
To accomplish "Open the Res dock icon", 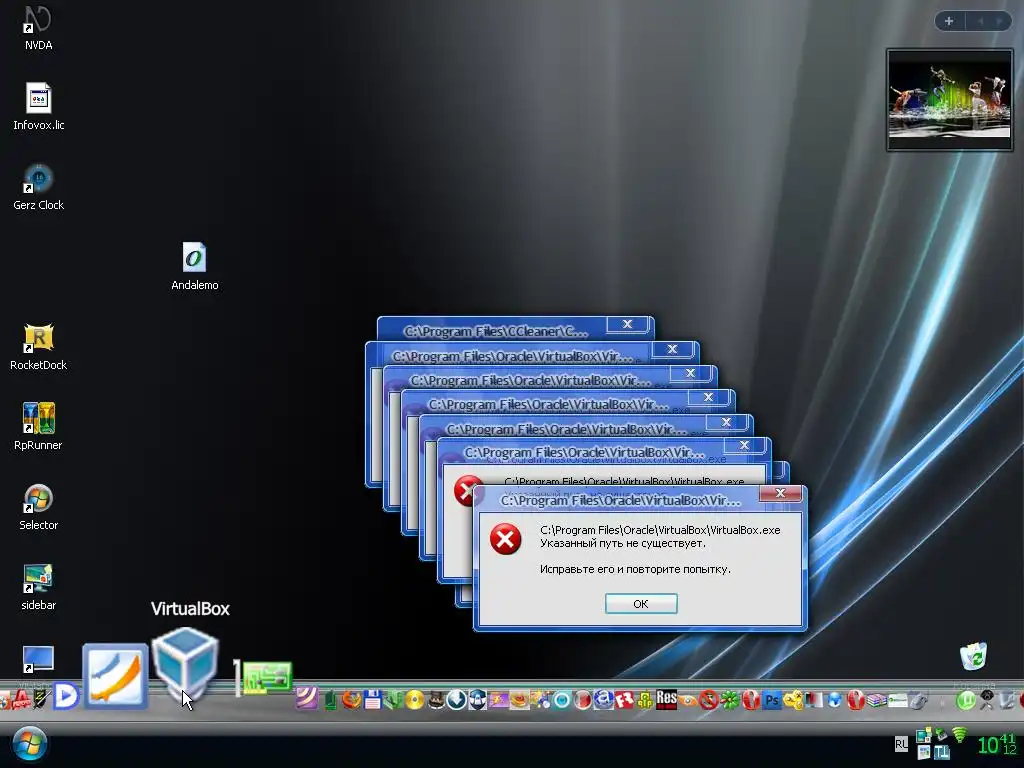I will click(x=666, y=699).
